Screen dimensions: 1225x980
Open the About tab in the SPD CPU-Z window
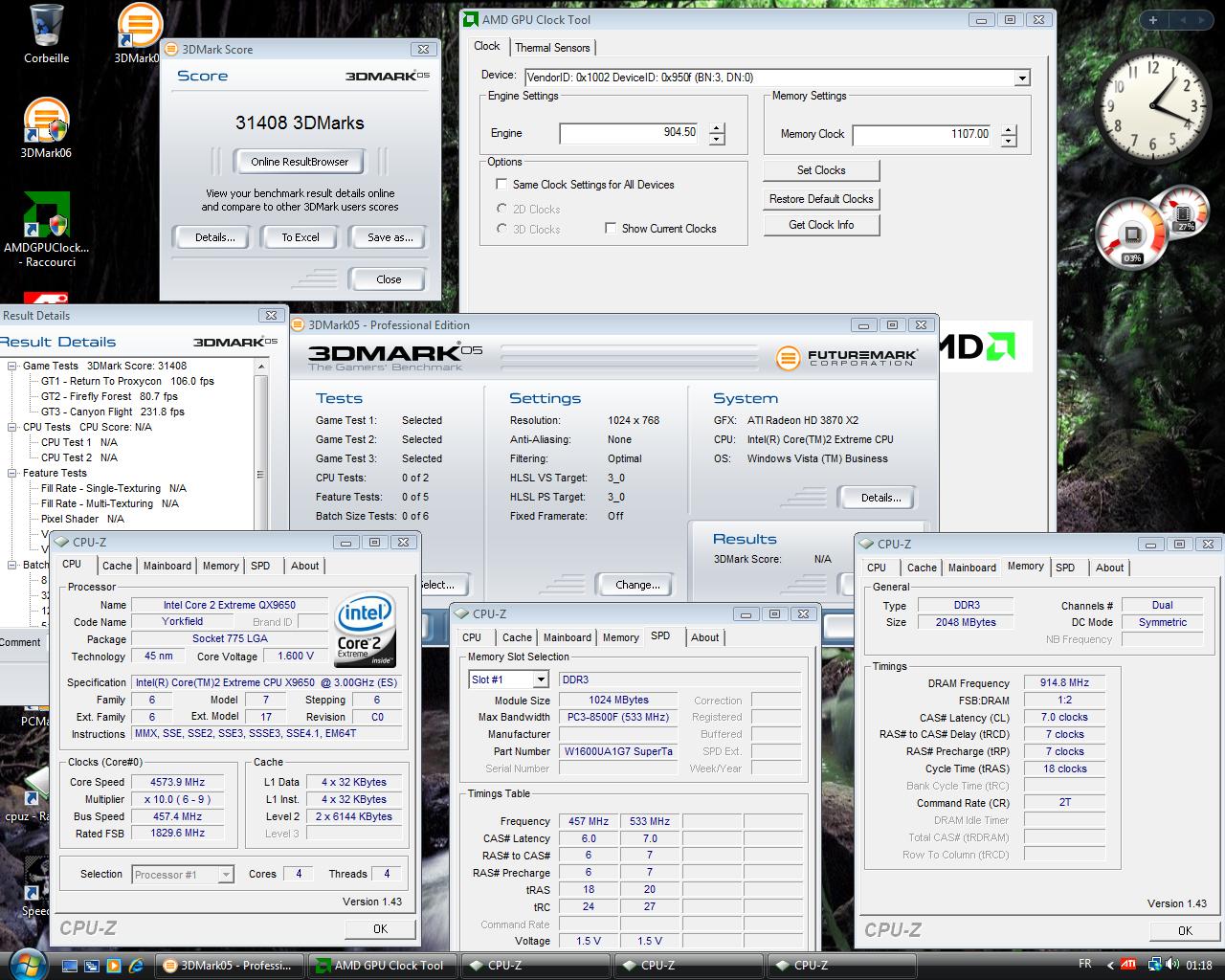[705, 637]
